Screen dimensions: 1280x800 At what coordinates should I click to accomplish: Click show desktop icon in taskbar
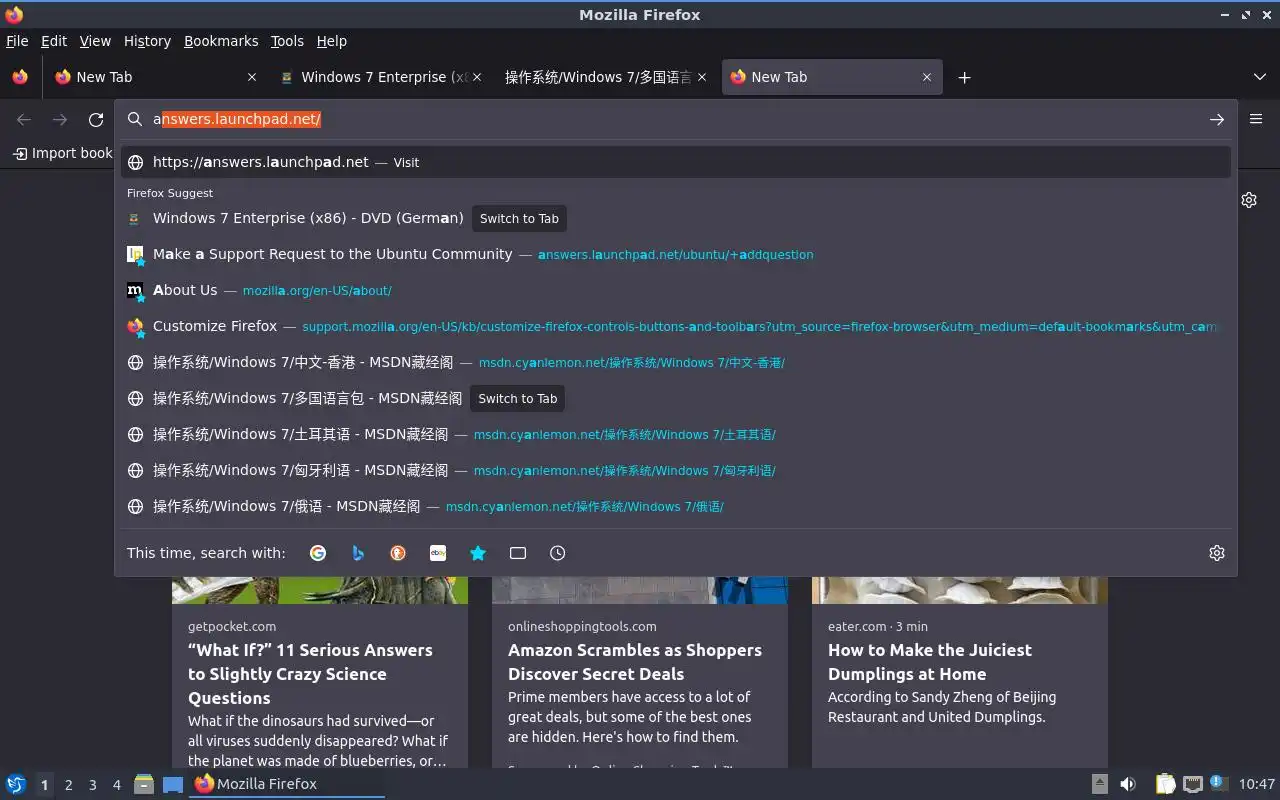click(173, 784)
